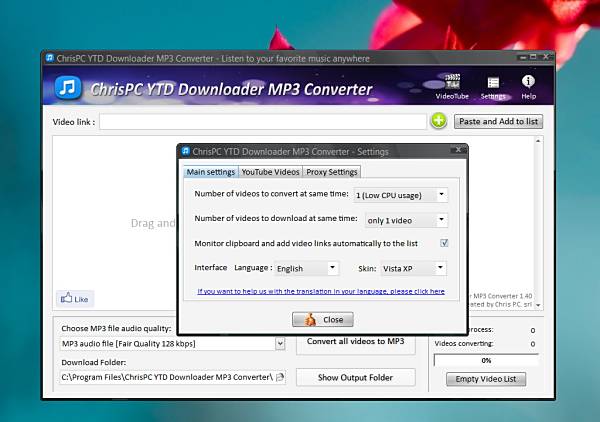Minimize the main ChrisPC window
Viewport: 600px width, 422px height.
pyautogui.click(x=523, y=57)
